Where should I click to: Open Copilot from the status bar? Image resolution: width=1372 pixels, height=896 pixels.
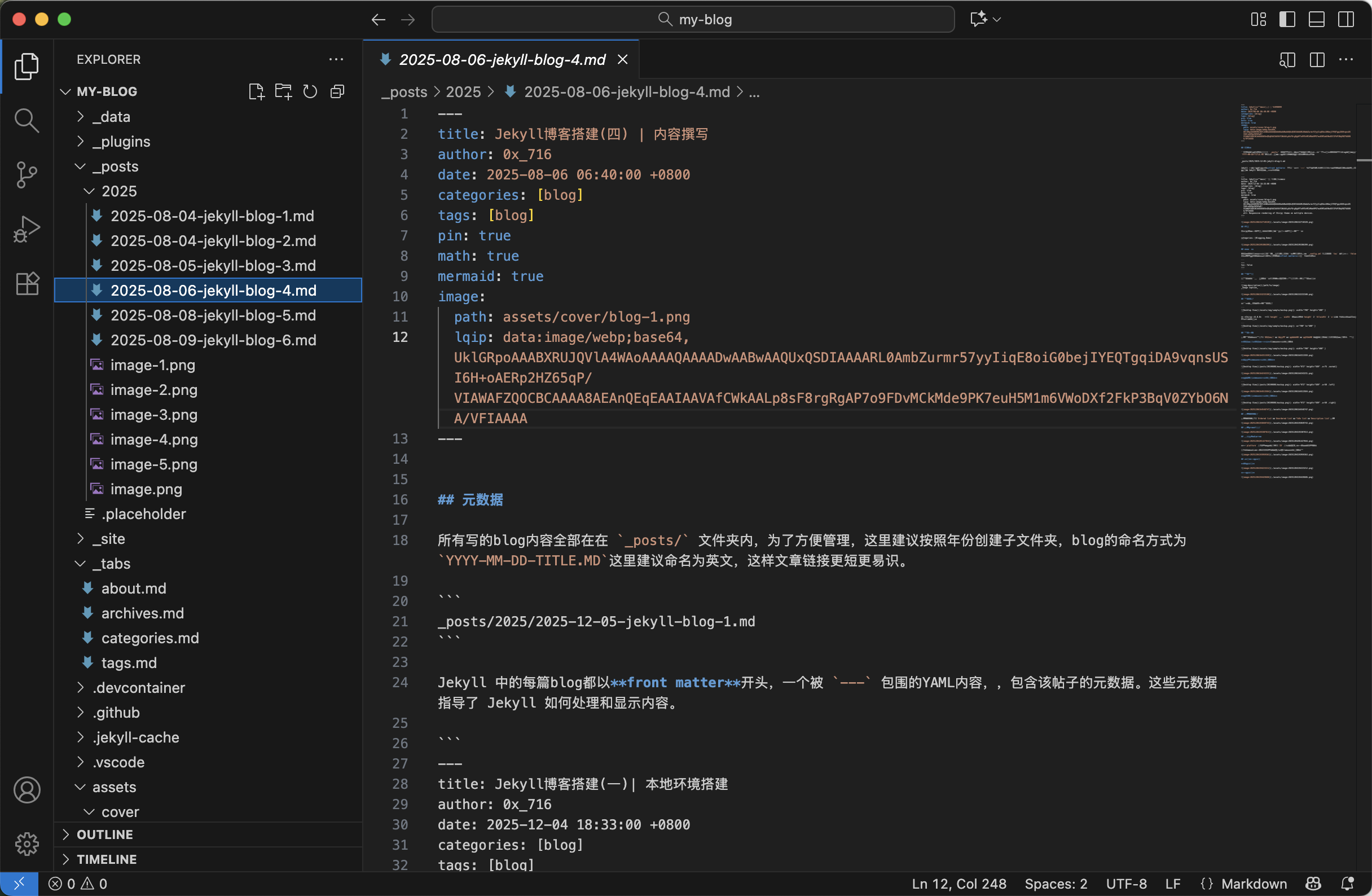[x=1313, y=884]
